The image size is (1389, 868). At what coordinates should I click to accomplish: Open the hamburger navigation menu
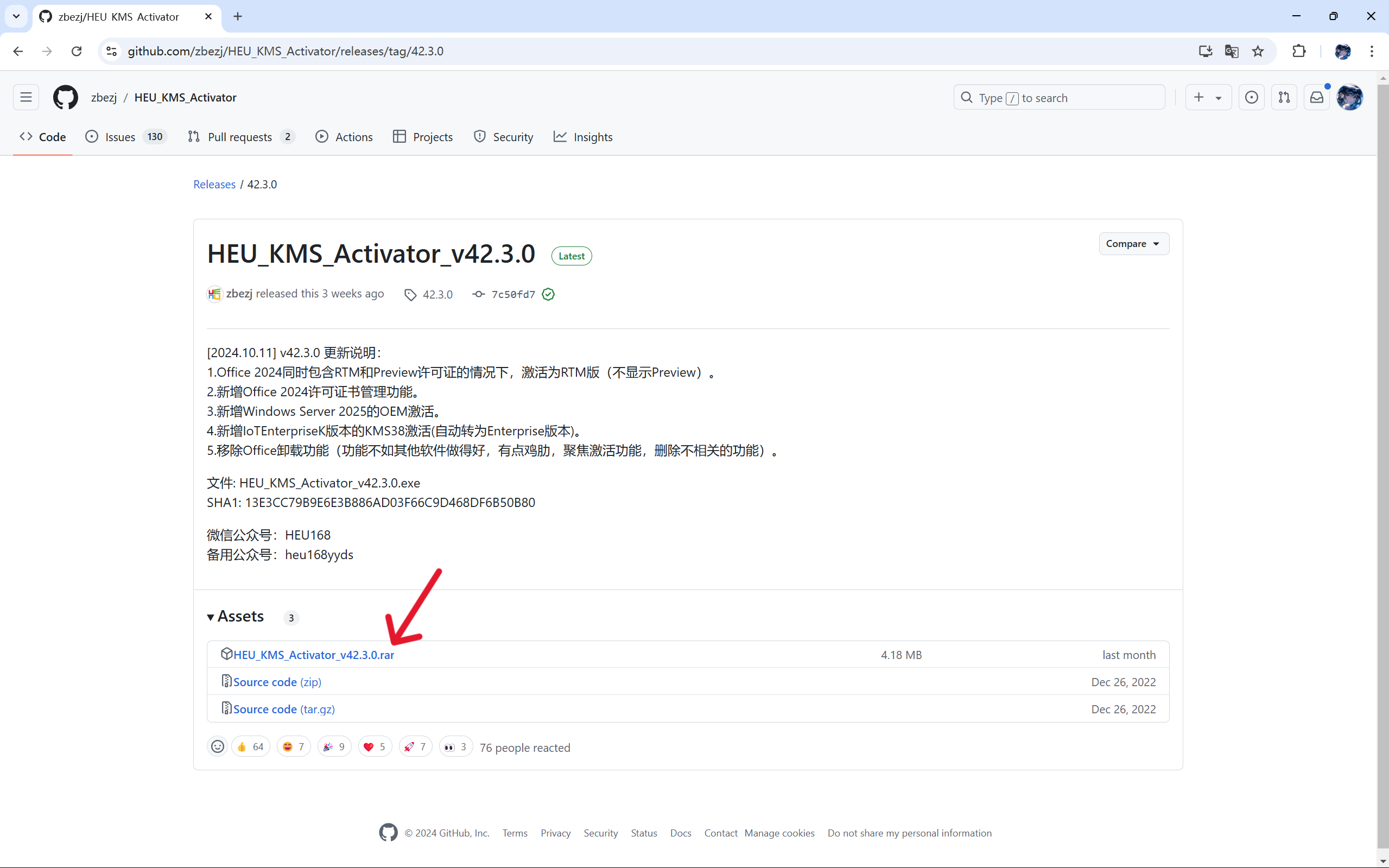(26, 98)
